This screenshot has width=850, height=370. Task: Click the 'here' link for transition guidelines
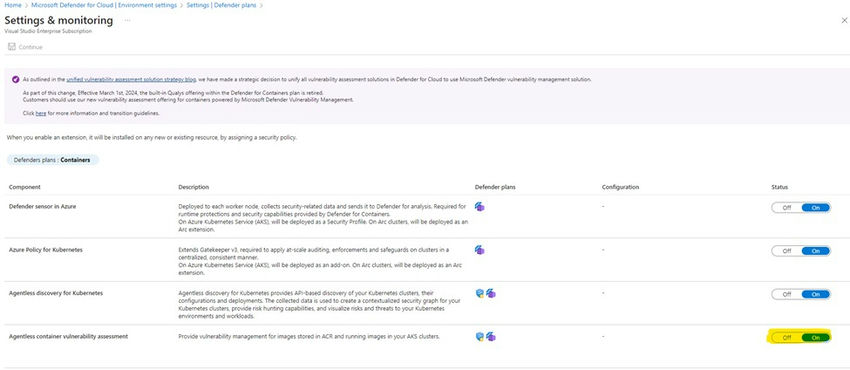[x=41, y=113]
